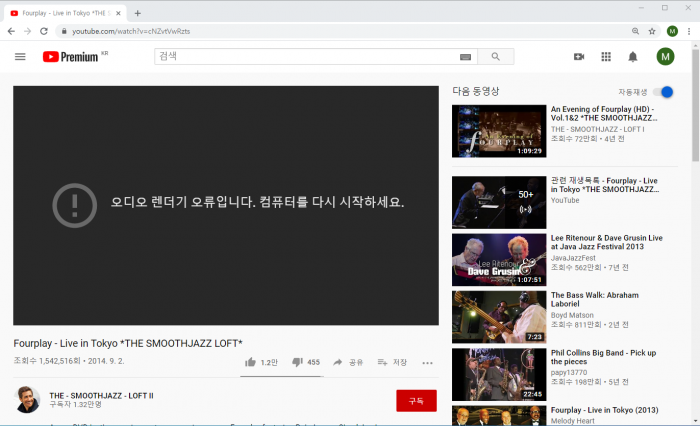The image size is (700, 426).
Task: Open the notifications bell
Action: click(633, 57)
